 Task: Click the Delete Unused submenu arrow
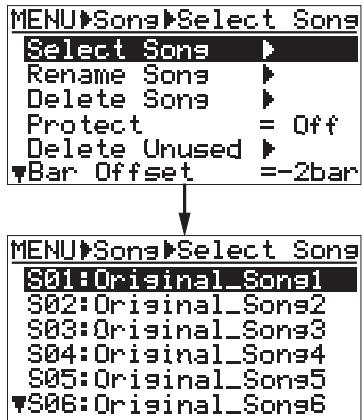click(268, 149)
